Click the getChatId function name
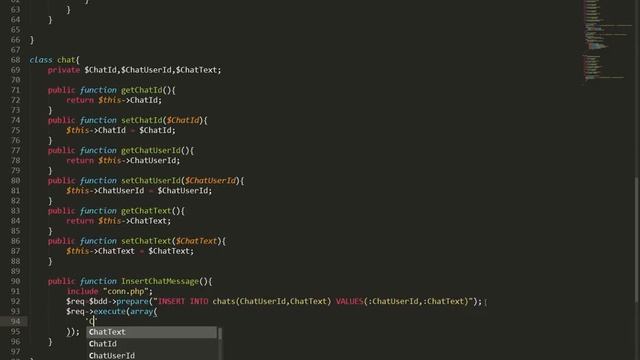The image size is (640, 360). pos(141,90)
